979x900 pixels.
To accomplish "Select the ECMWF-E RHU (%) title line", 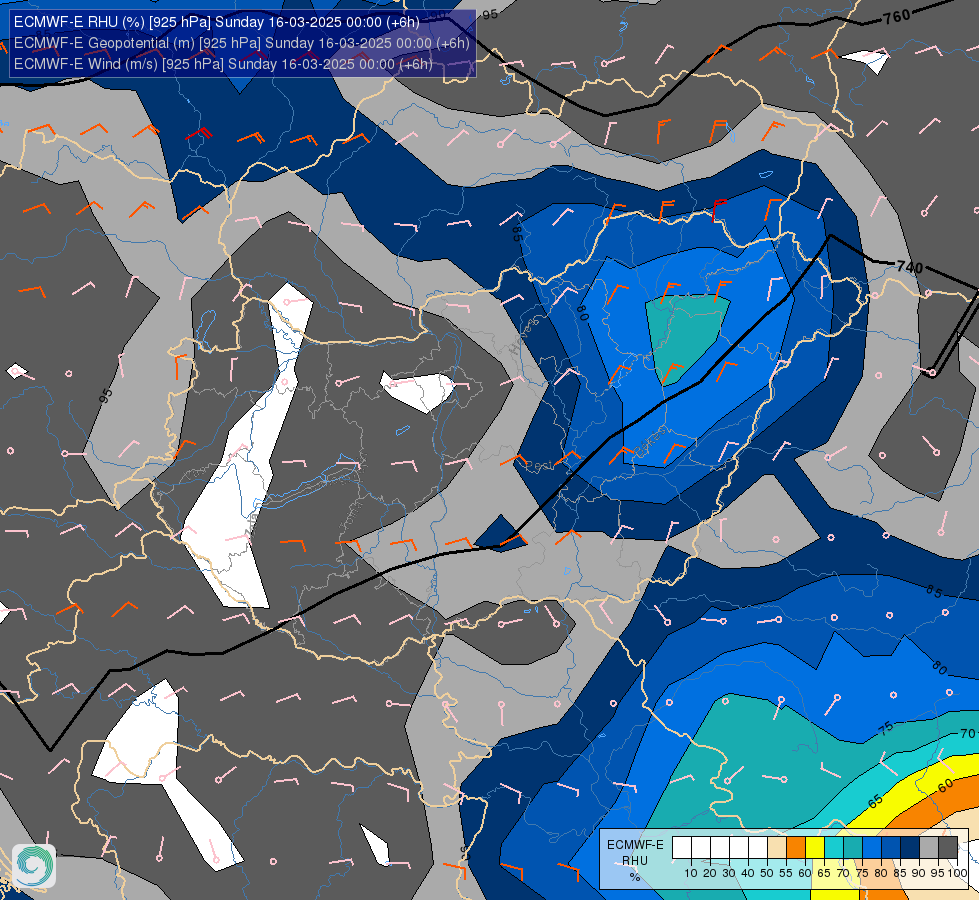I will click(217, 22).
